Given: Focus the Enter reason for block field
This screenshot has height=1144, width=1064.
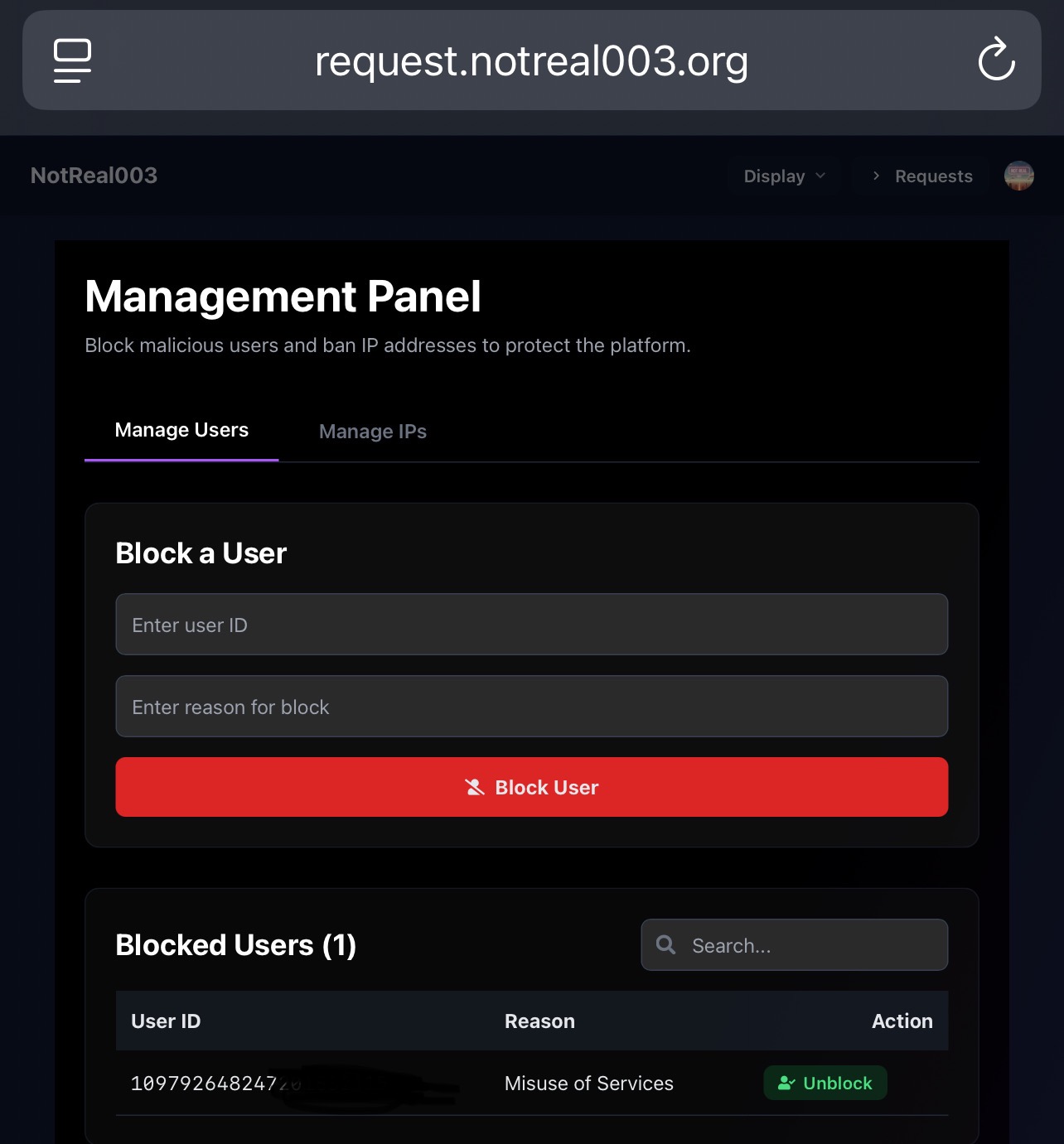Looking at the screenshot, I should tap(532, 707).
